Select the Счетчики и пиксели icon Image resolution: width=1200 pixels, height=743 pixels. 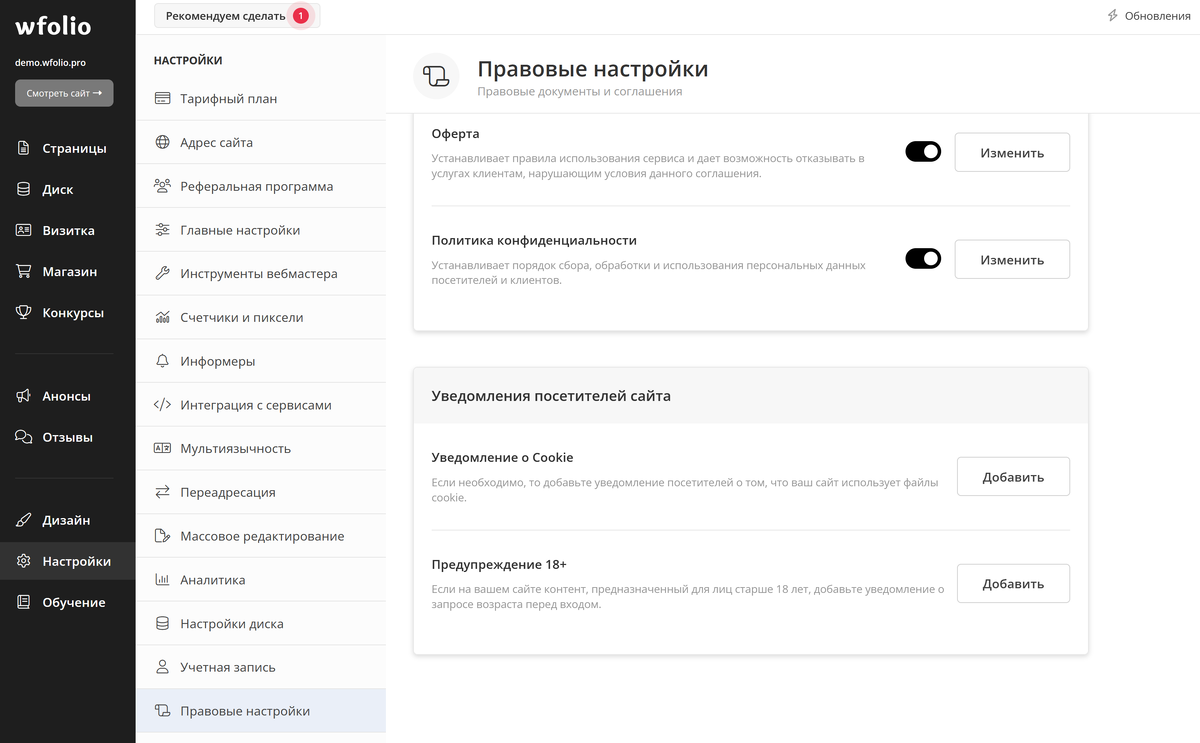click(x=161, y=317)
